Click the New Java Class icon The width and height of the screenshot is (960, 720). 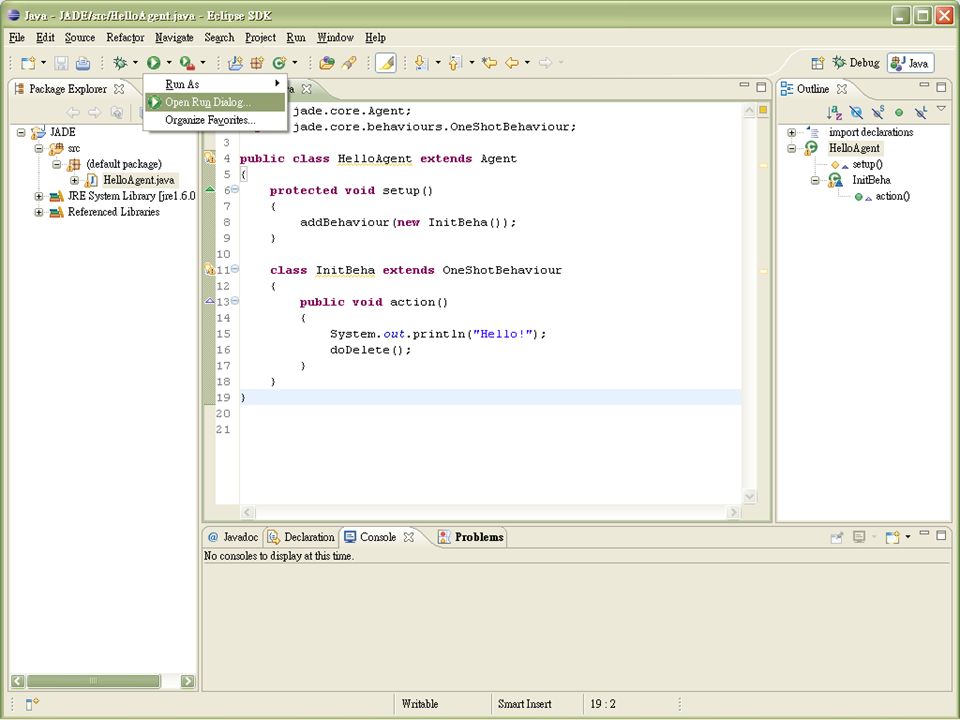pos(280,63)
